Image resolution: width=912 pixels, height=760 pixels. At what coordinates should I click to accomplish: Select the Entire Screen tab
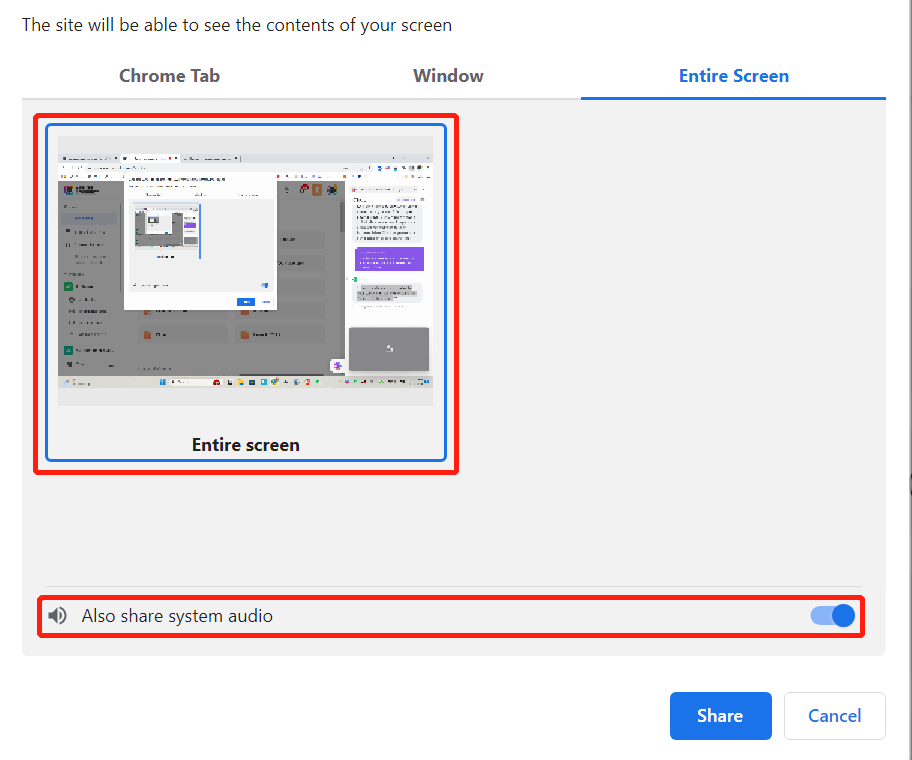733,75
